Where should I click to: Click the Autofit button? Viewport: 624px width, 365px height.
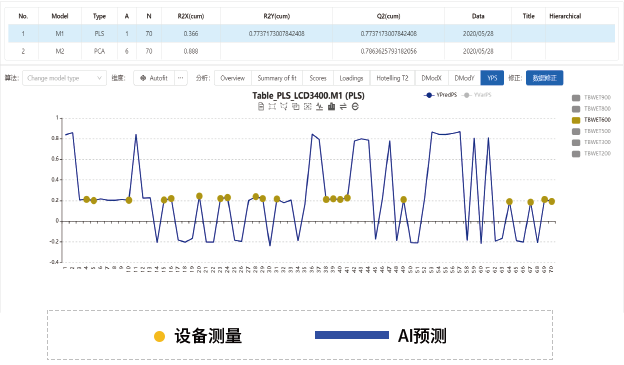154,78
